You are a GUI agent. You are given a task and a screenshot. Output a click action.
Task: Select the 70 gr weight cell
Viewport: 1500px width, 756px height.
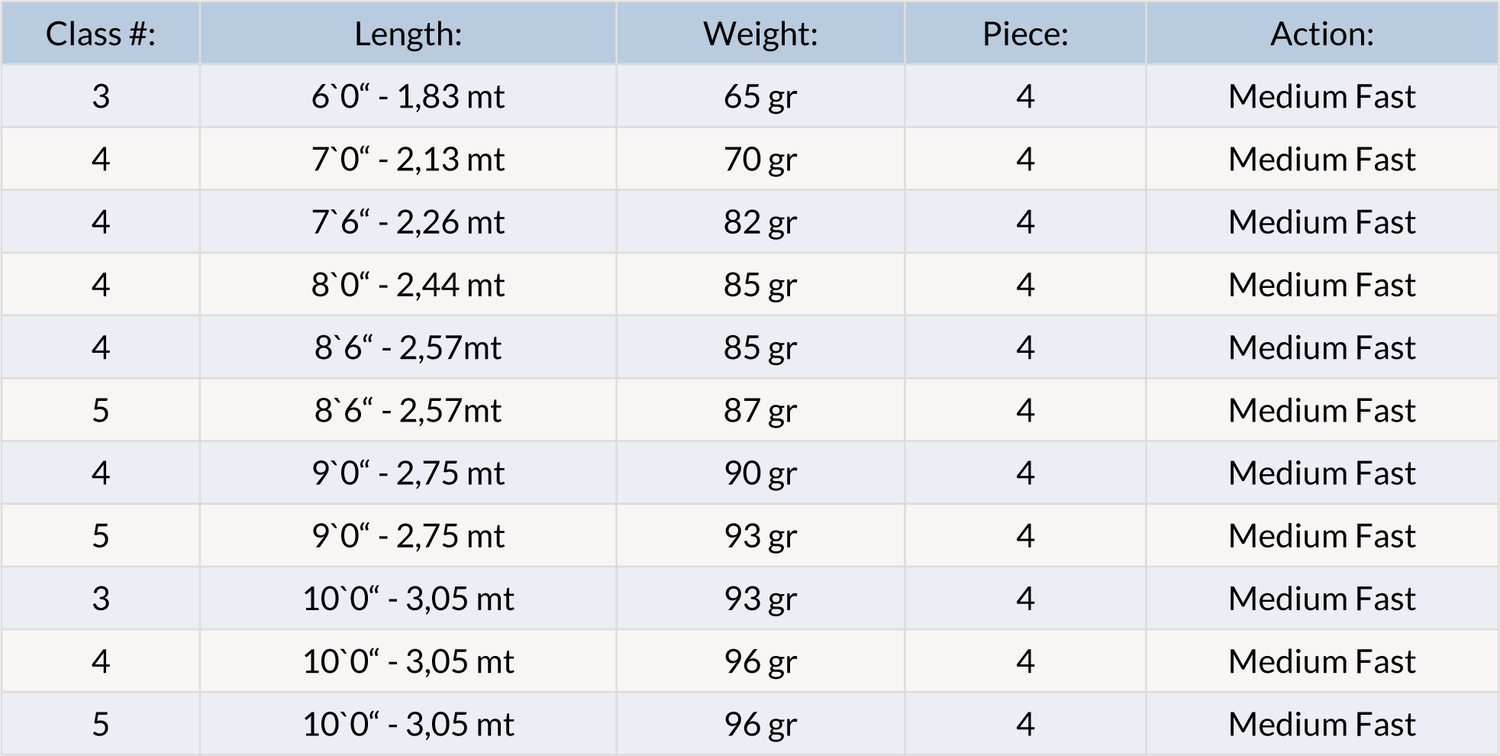[760, 160]
